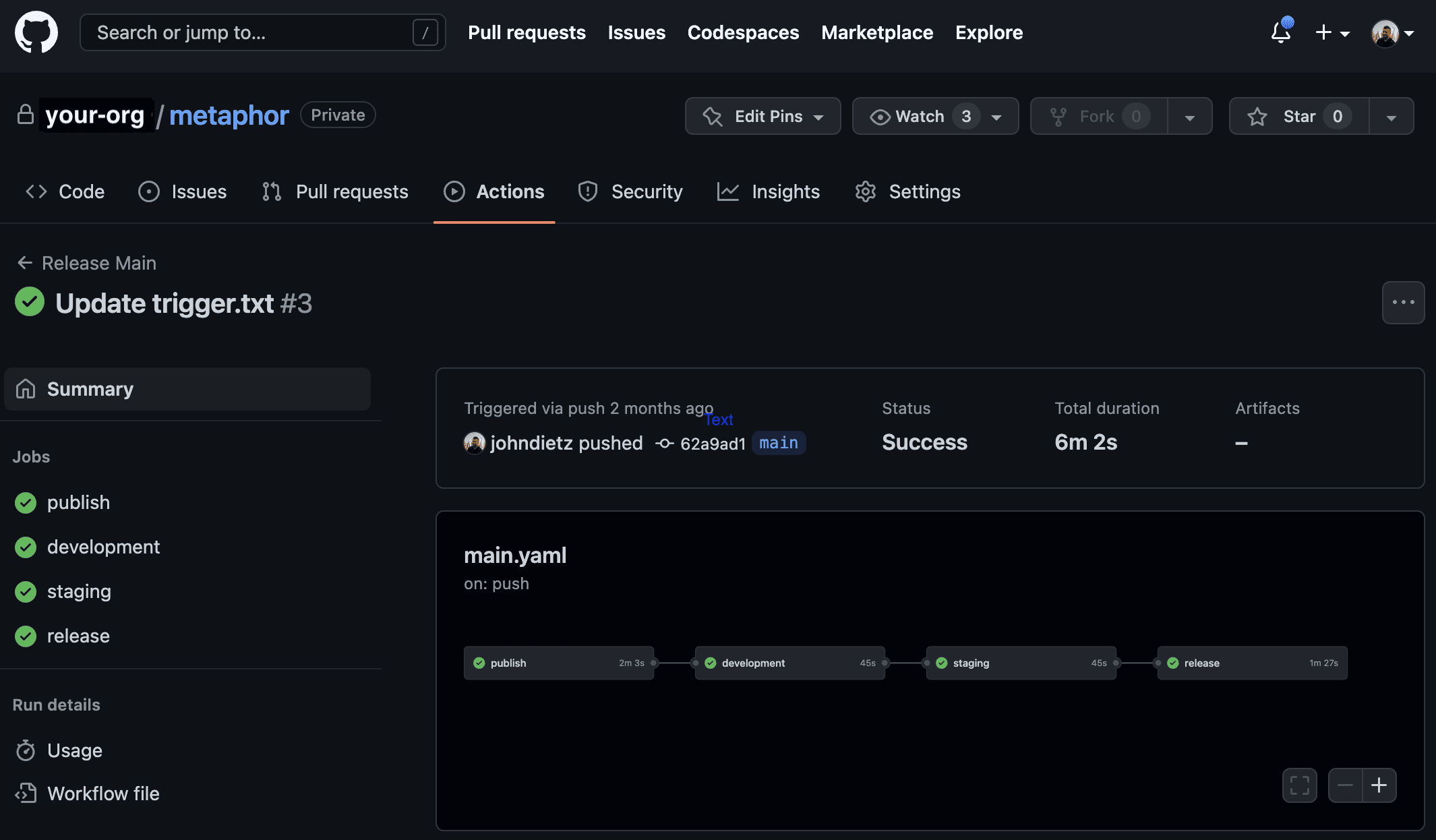Viewport: 1436px width, 840px height.
Task: Switch to the Insights tab
Action: pyautogui.click(x=769, y=191)
